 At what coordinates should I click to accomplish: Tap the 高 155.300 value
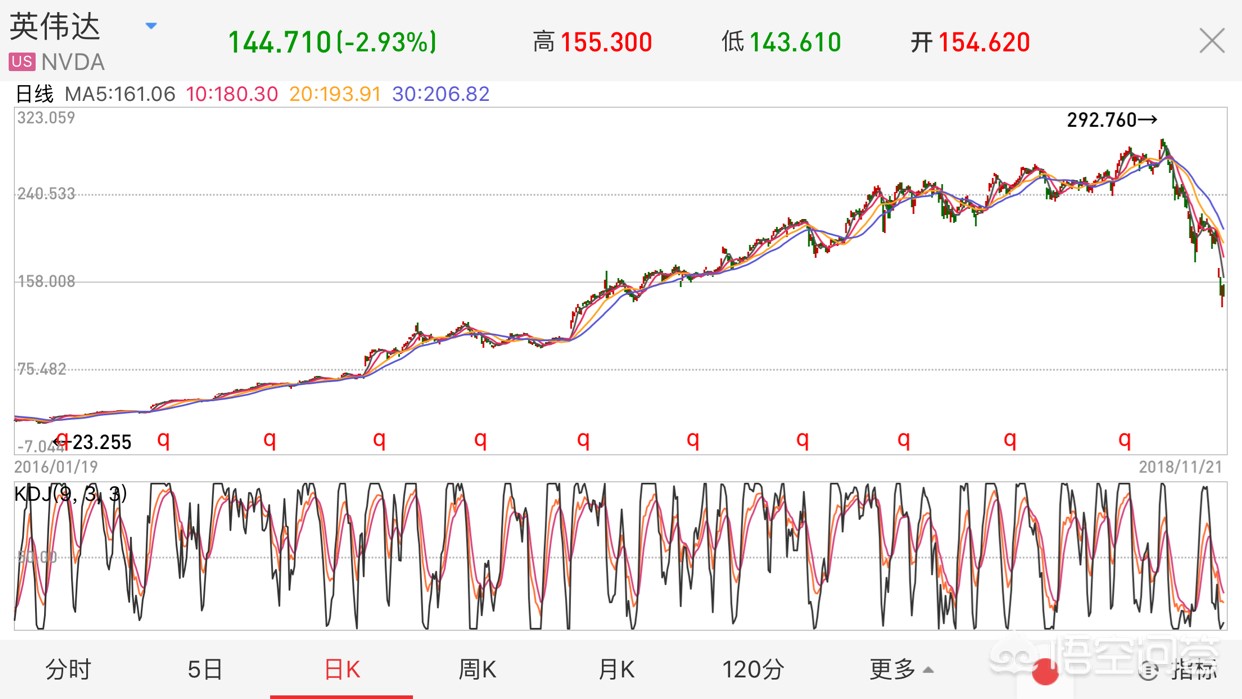pos(592,42)
